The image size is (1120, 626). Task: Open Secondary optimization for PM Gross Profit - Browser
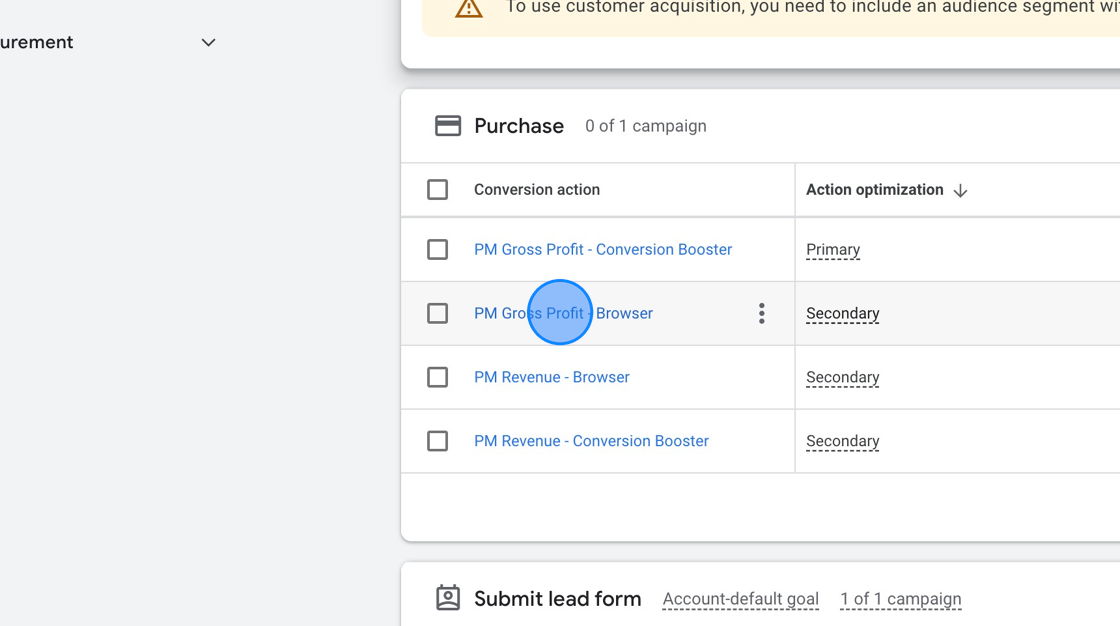[842, 313]
